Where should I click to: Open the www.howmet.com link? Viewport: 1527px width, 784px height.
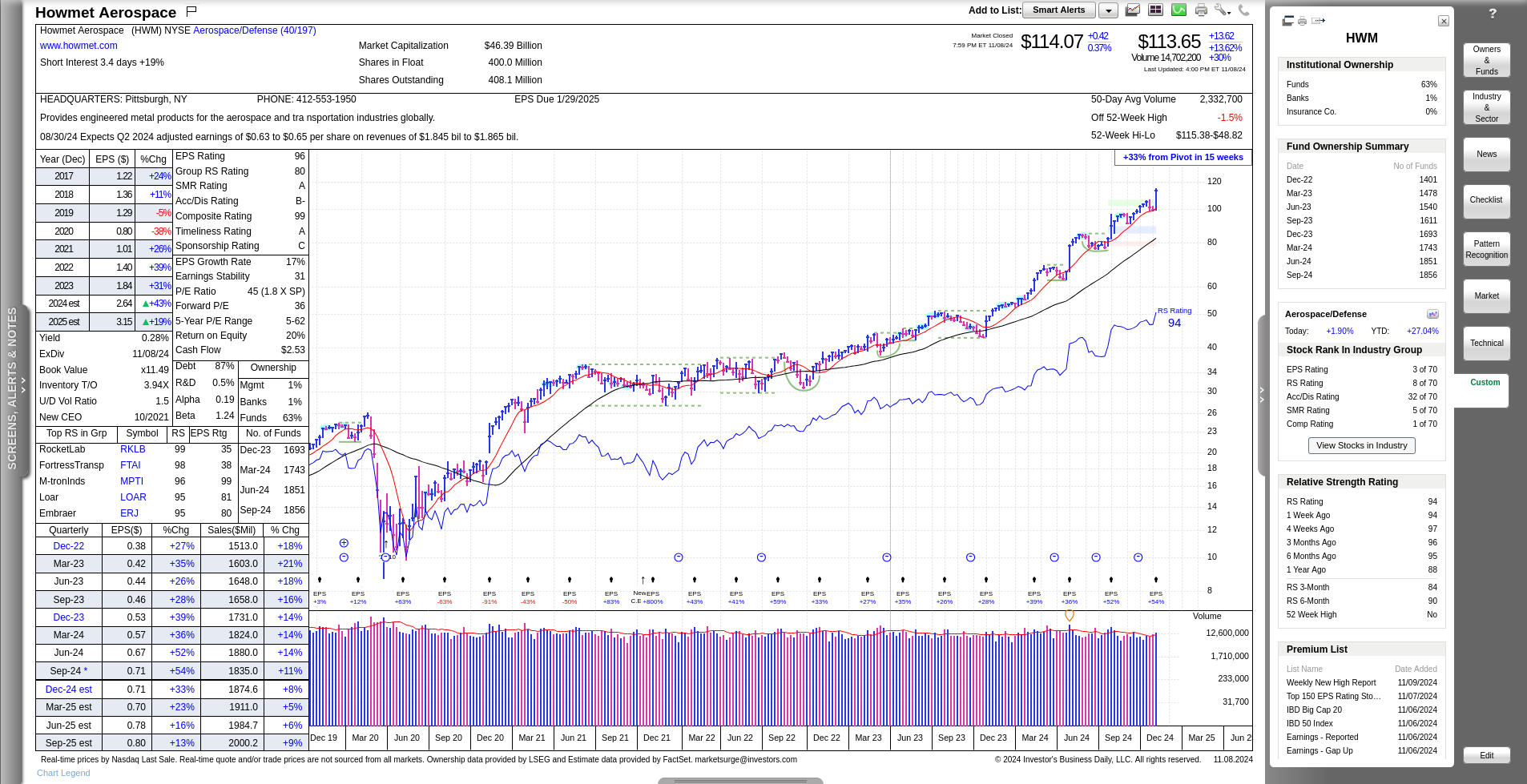pyautogui.click(x=79, y=46)
